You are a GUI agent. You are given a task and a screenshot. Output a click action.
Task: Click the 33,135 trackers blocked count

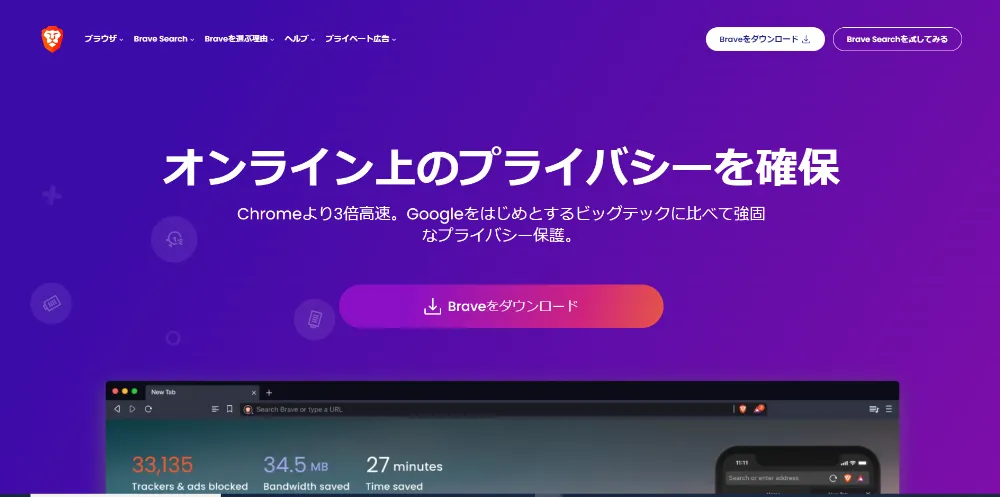point(162,464)
